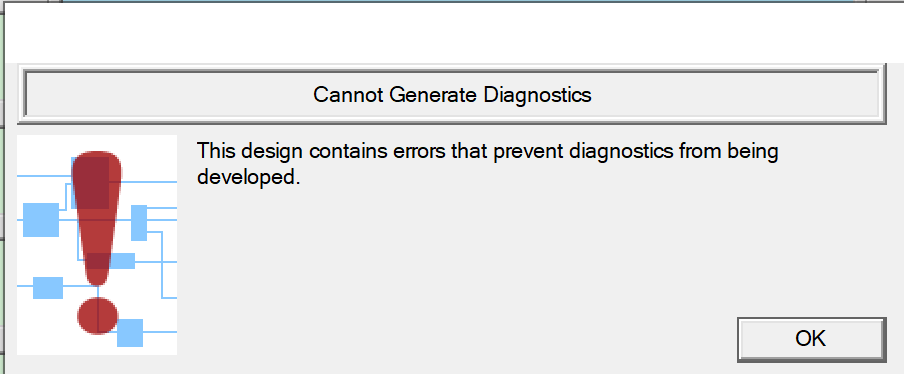This screenshot has height=374, width=904.
Task: Click the error message text about design errors
Action: tap(488, 164)
